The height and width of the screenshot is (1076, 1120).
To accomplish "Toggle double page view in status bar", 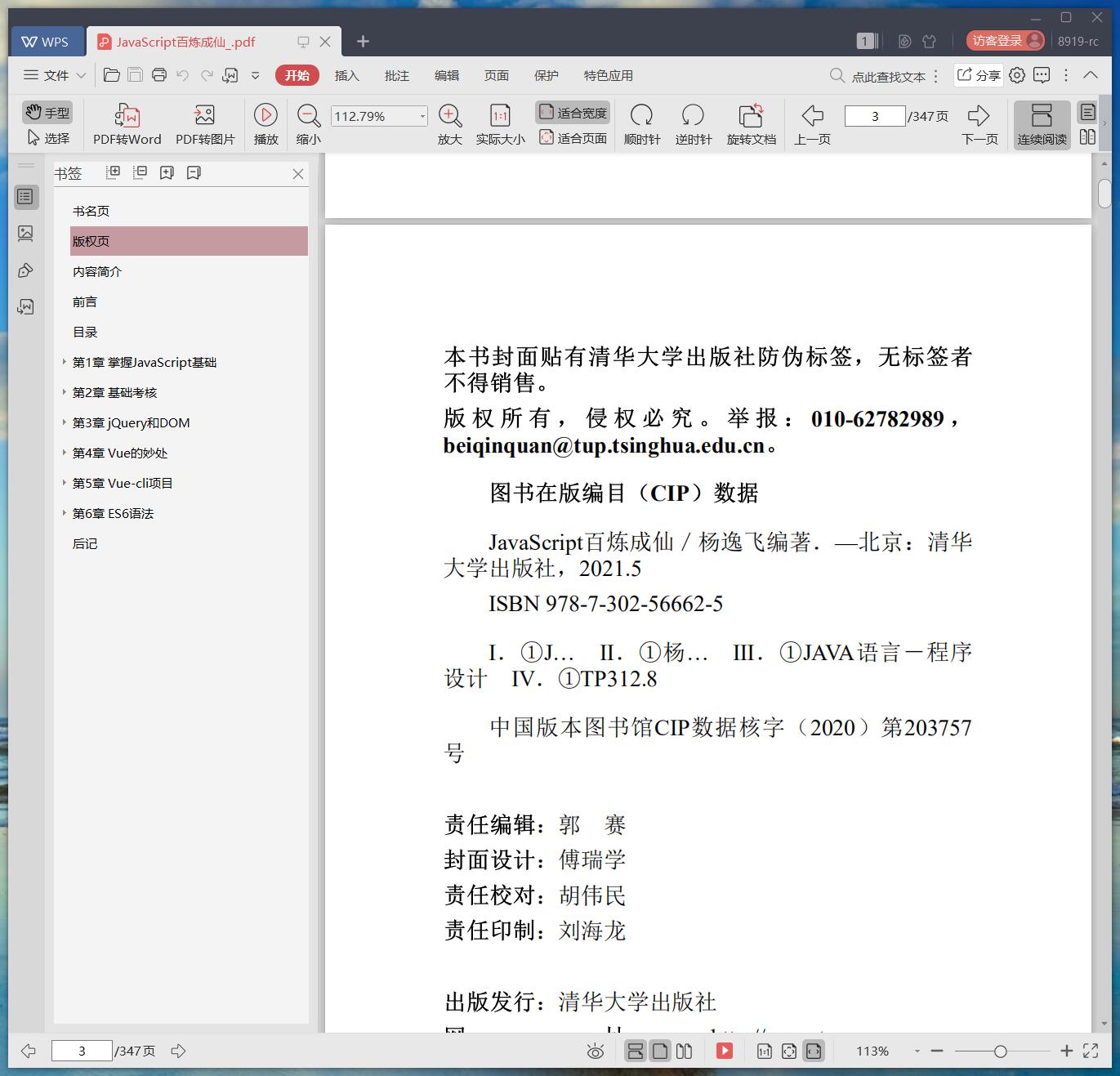I will tap(685, 1051).
